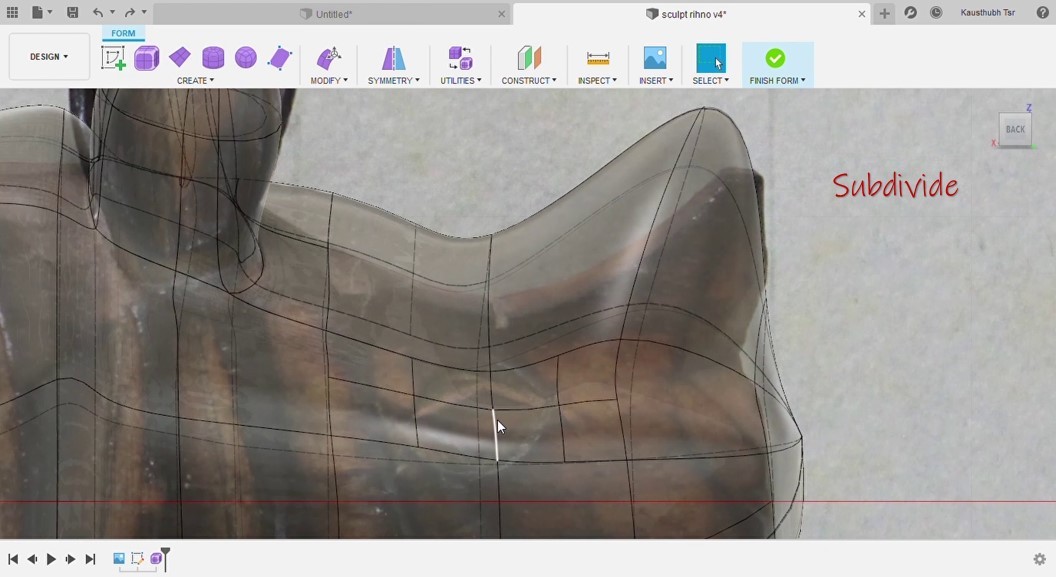Select the Create Cylinder form tool

213,58
